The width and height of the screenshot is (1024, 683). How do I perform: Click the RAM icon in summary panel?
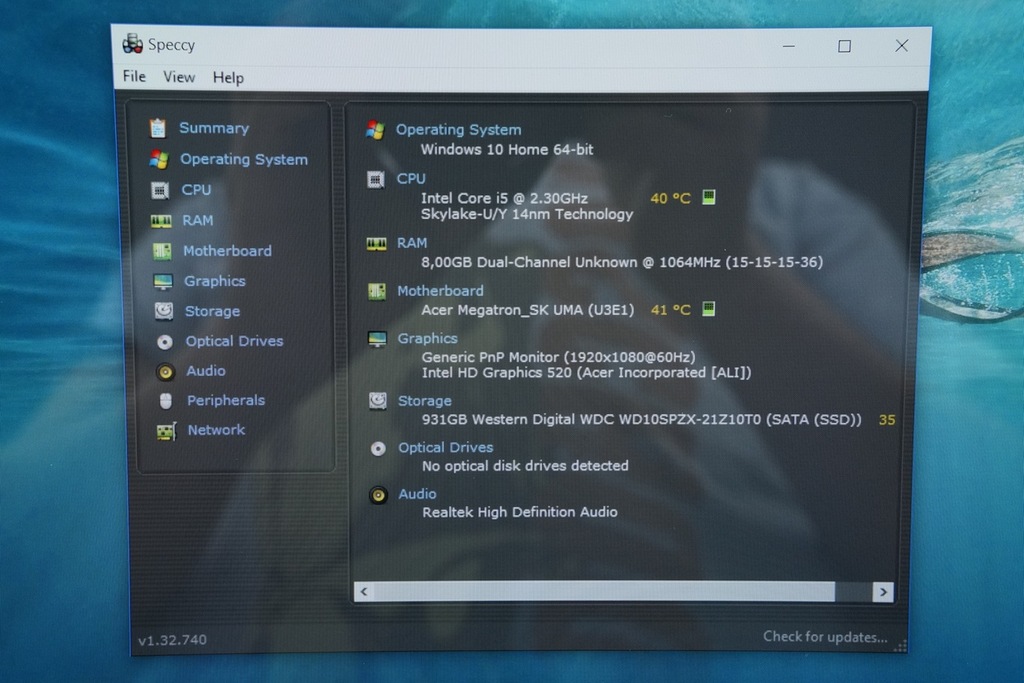point(376,244)
